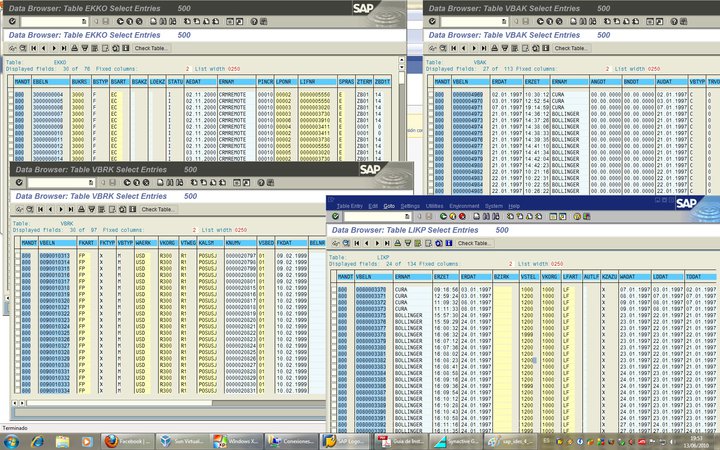The width and height of the screenshot is (720, 450).
Task: Click Enter checkmark icon in EKKO window
Action: coord(12,21)
